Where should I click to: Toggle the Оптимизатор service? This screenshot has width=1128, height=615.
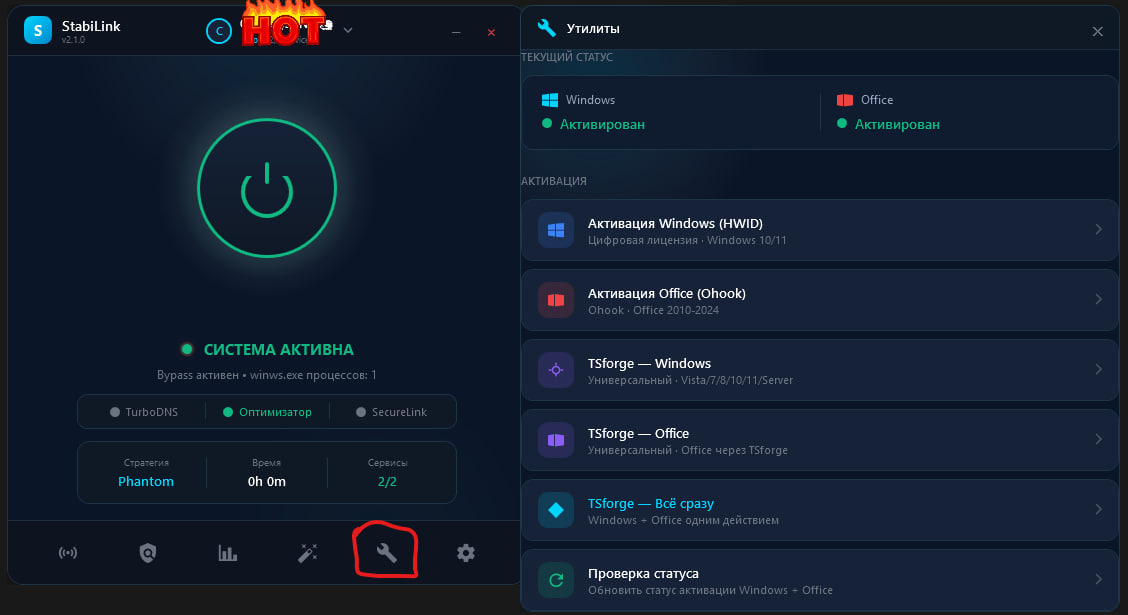(267, 412)
